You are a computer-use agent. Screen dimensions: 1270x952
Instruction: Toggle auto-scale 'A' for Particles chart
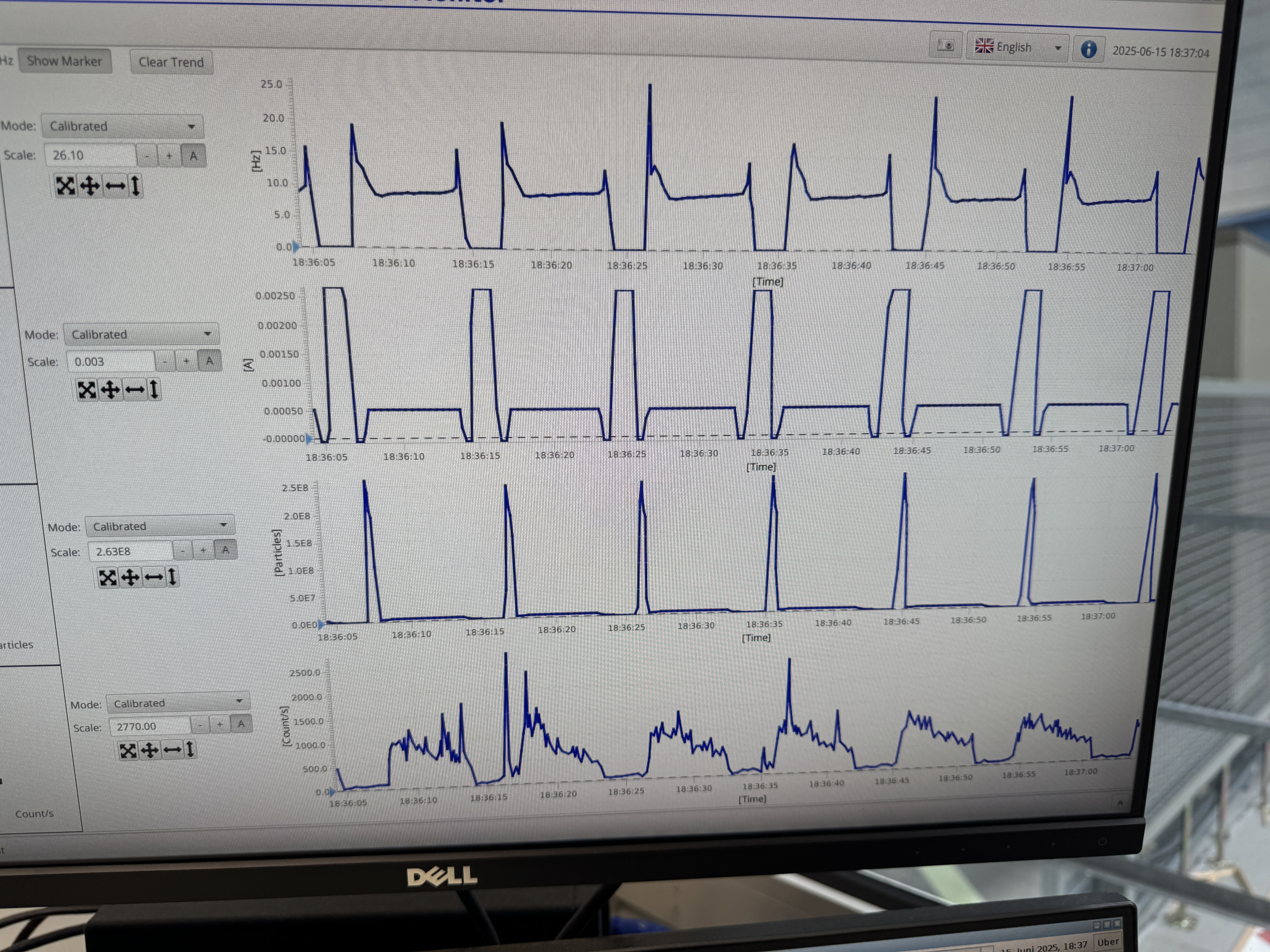click(226, 550)
